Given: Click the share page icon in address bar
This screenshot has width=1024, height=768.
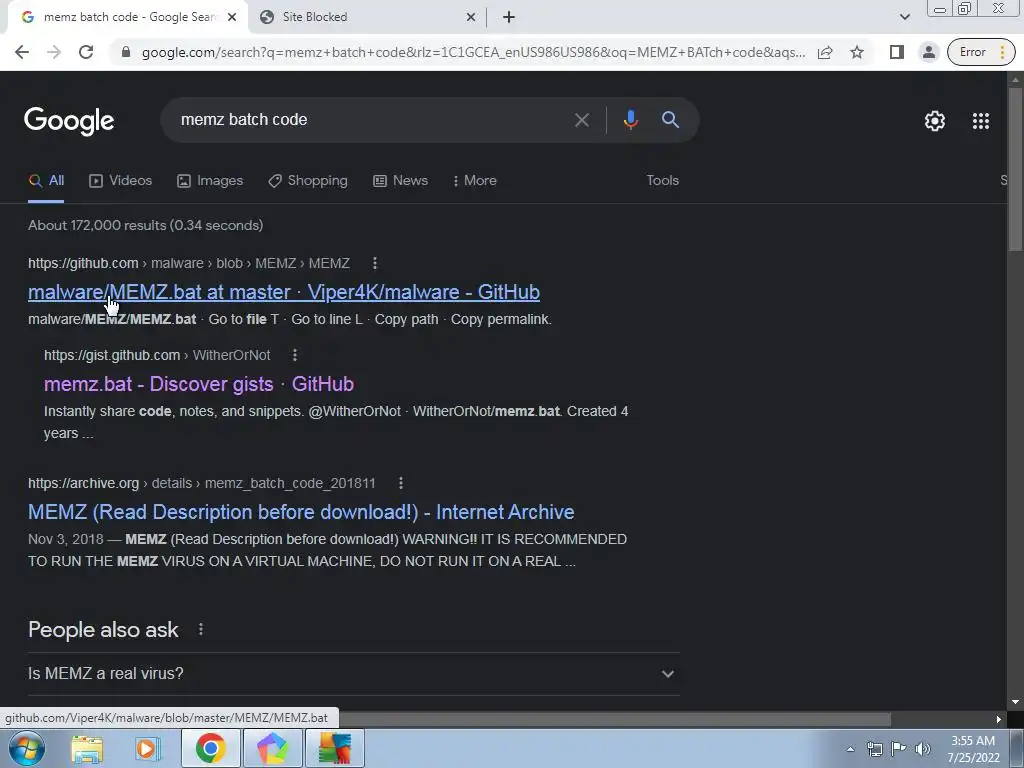Looking at the screenshot, I should tap(825, 52).
